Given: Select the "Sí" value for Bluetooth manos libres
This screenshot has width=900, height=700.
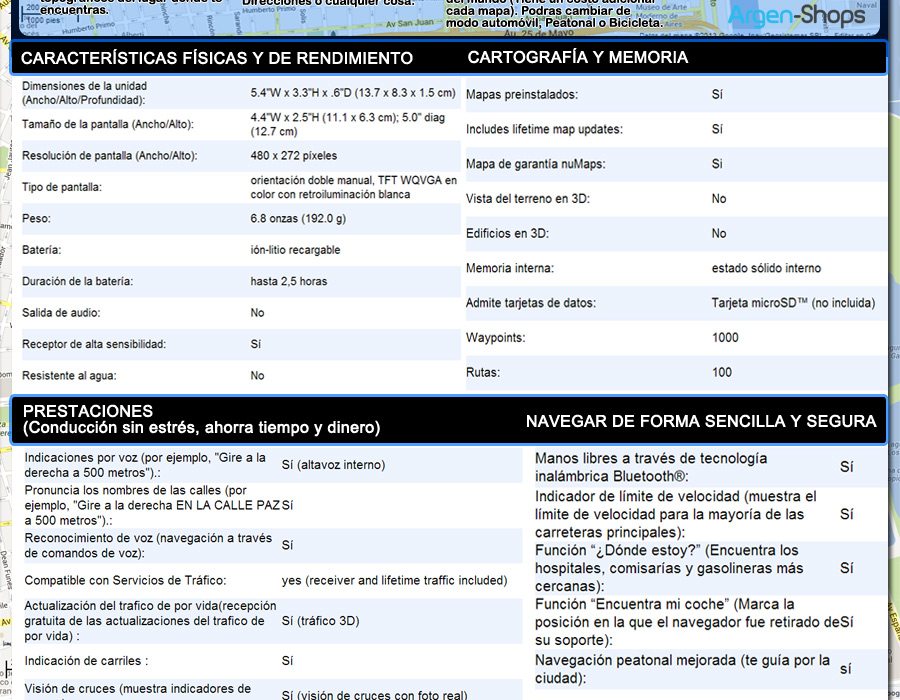Looking at the screenshot, I should point(847,467).
